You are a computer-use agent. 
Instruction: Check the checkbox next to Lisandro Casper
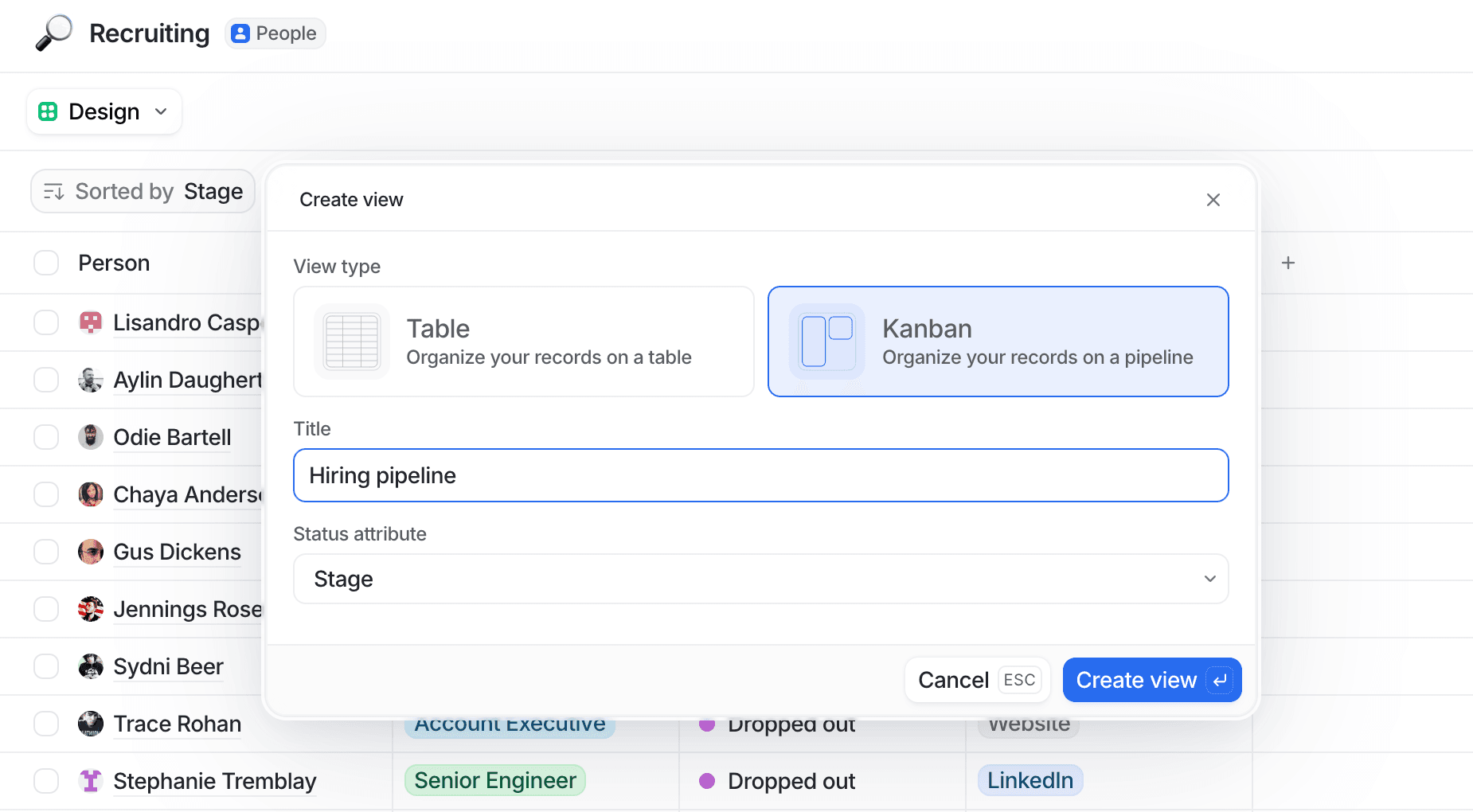46,322
